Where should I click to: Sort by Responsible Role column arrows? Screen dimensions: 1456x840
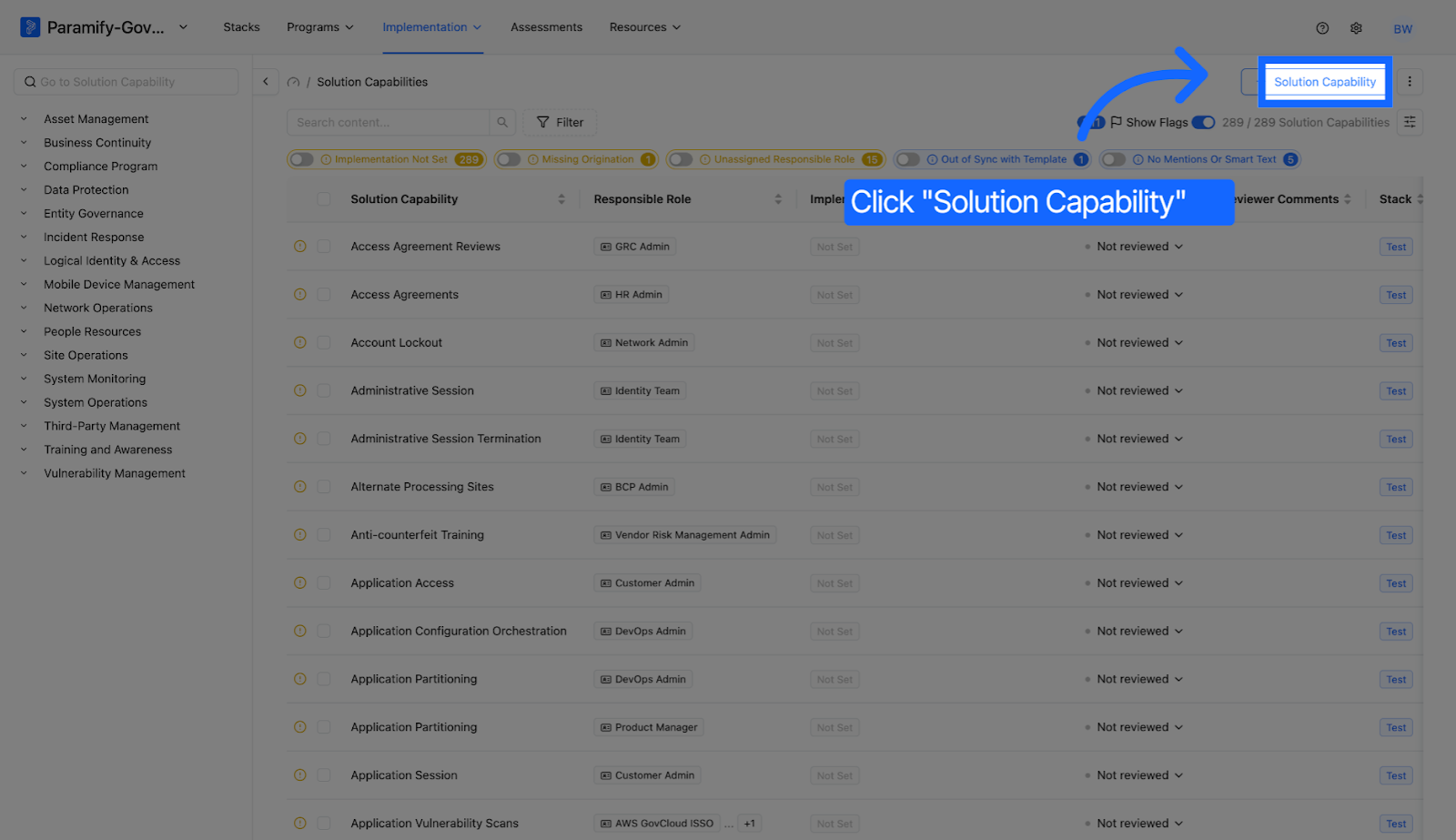(778, 199)
